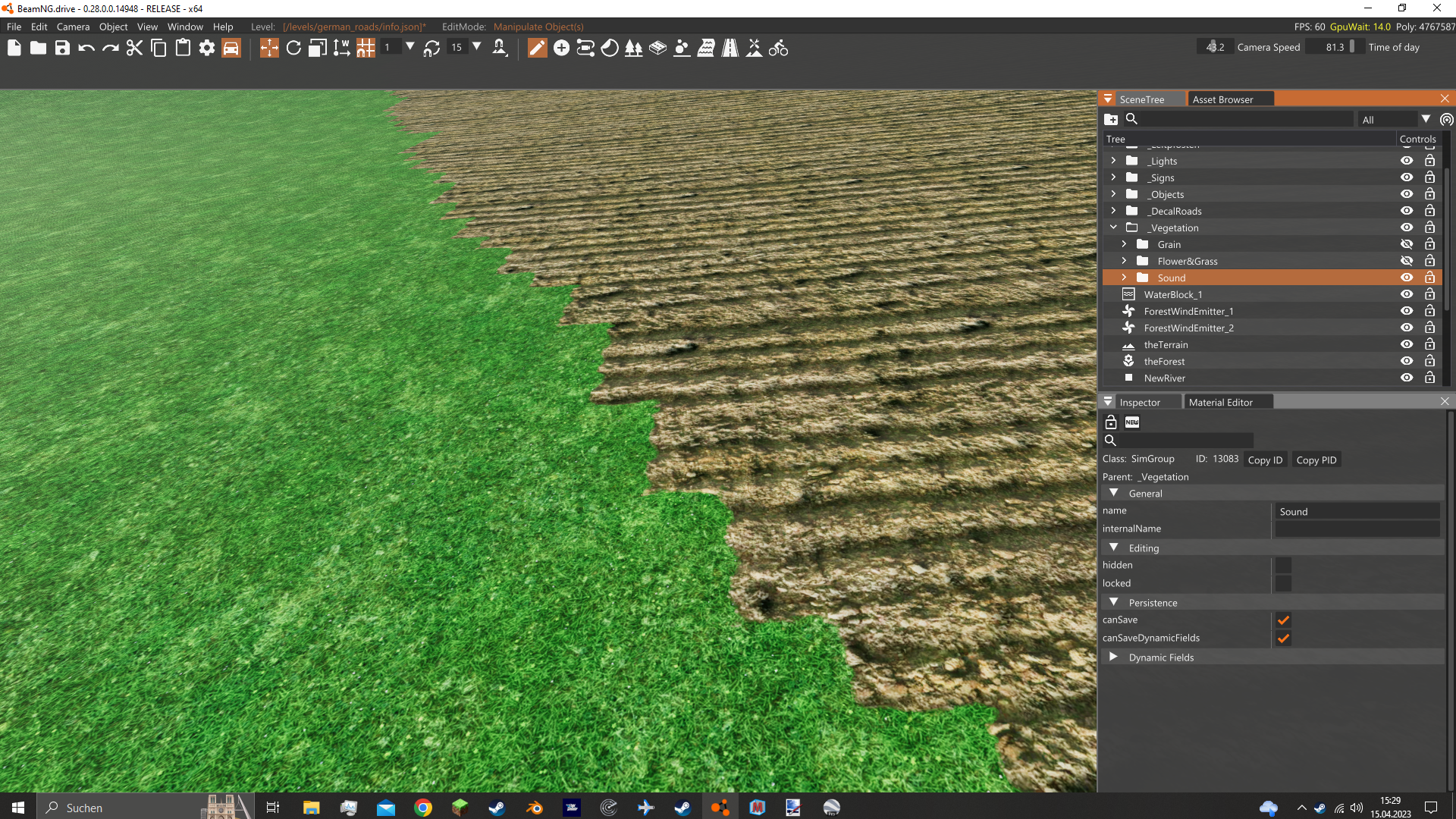Click the save level icon
1456x819 pixels.
(x=62, y=49)
